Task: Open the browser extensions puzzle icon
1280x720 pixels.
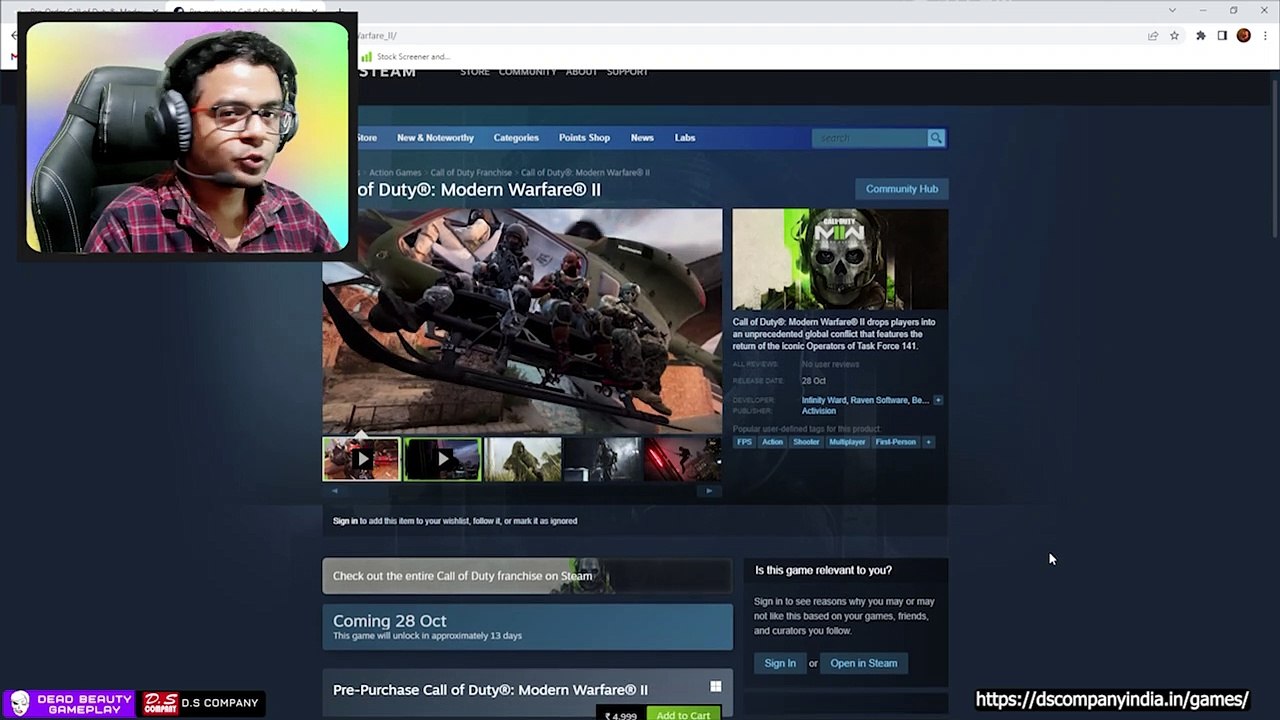Action: coord(1200,35)
